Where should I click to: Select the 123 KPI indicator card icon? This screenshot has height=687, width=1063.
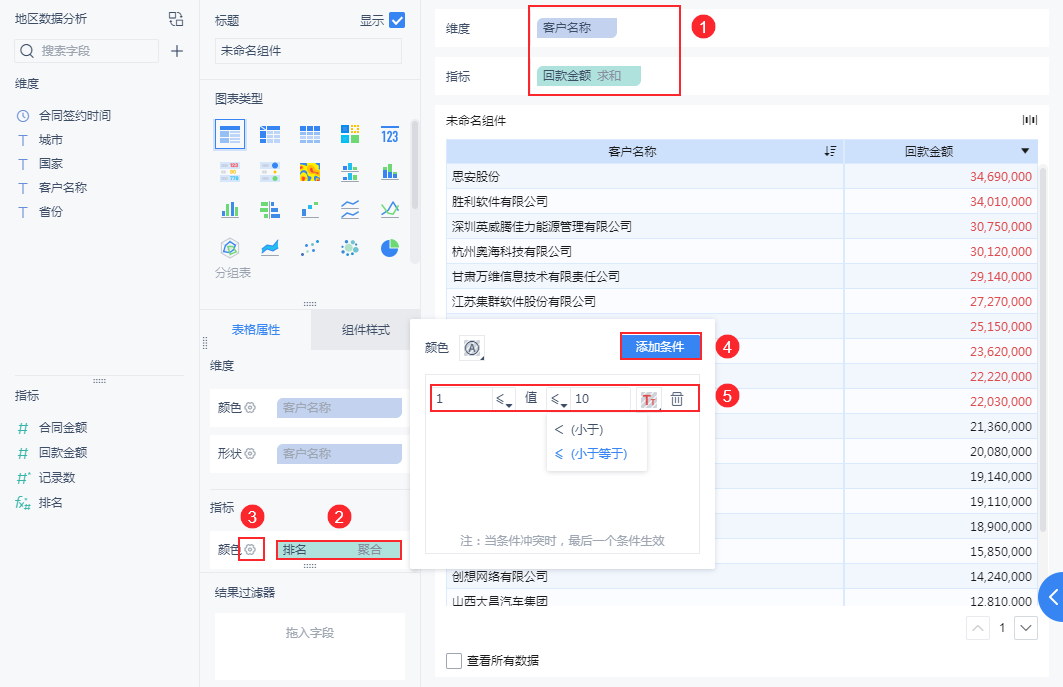click(390, 134)
